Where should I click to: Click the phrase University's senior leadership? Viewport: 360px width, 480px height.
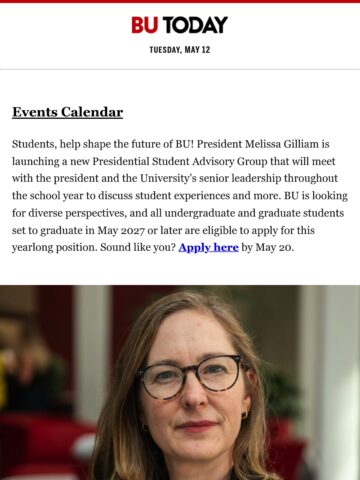tap(210, 179)
